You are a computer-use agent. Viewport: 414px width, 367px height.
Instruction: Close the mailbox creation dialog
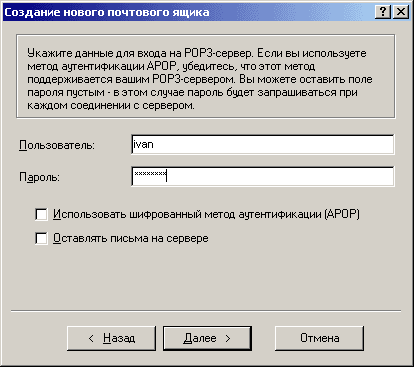(x=401, y=12)
